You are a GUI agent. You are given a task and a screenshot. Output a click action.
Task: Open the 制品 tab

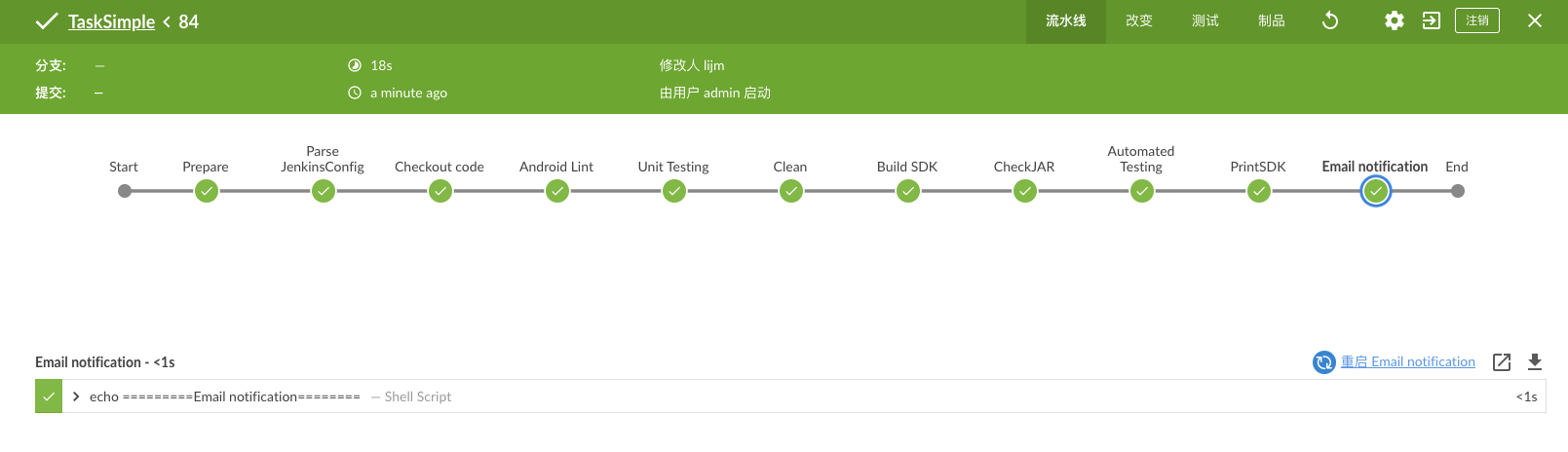click(1272, 21)
